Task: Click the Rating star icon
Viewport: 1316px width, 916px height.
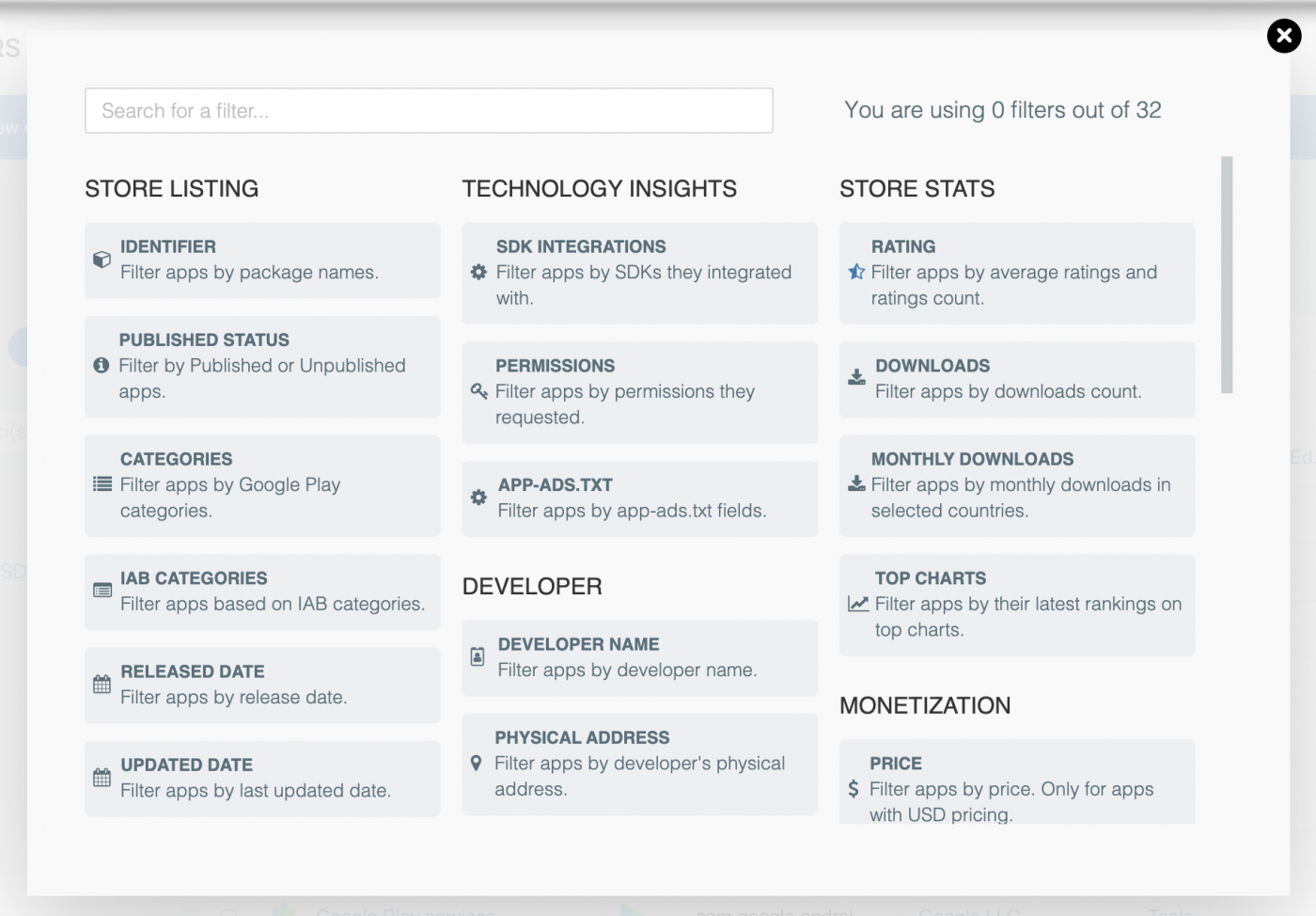Action: (856, 272)
